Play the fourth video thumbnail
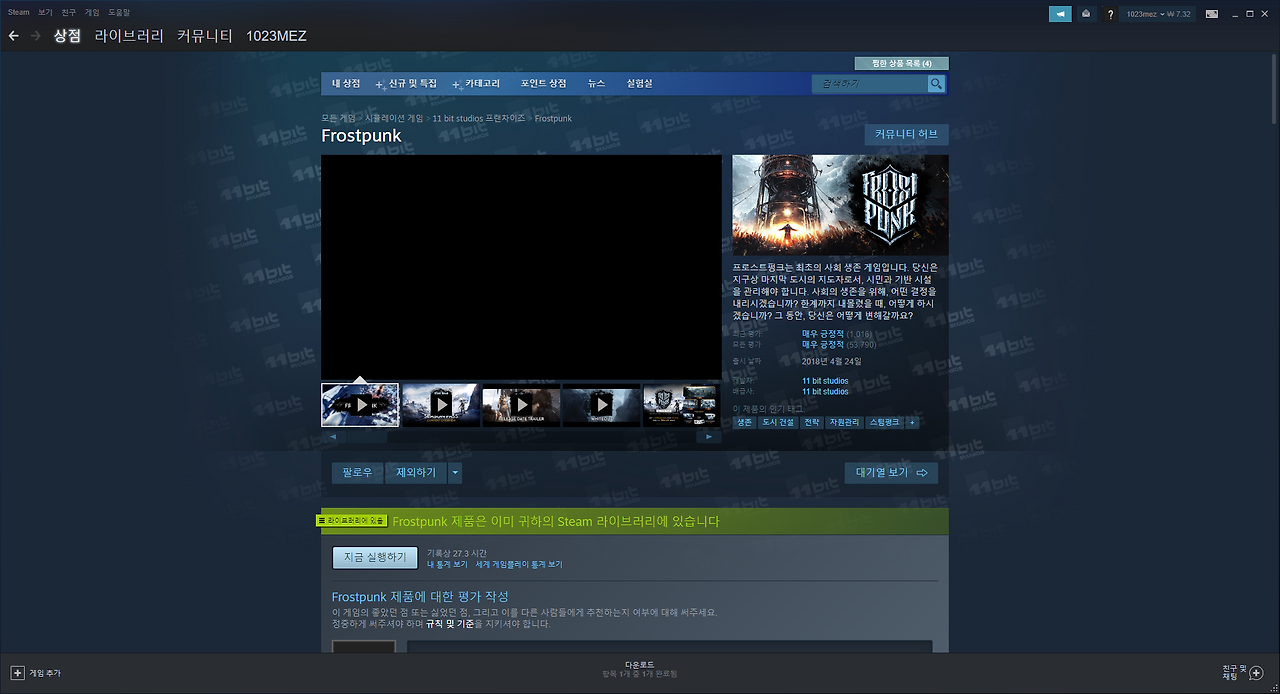 coord(601,405)
